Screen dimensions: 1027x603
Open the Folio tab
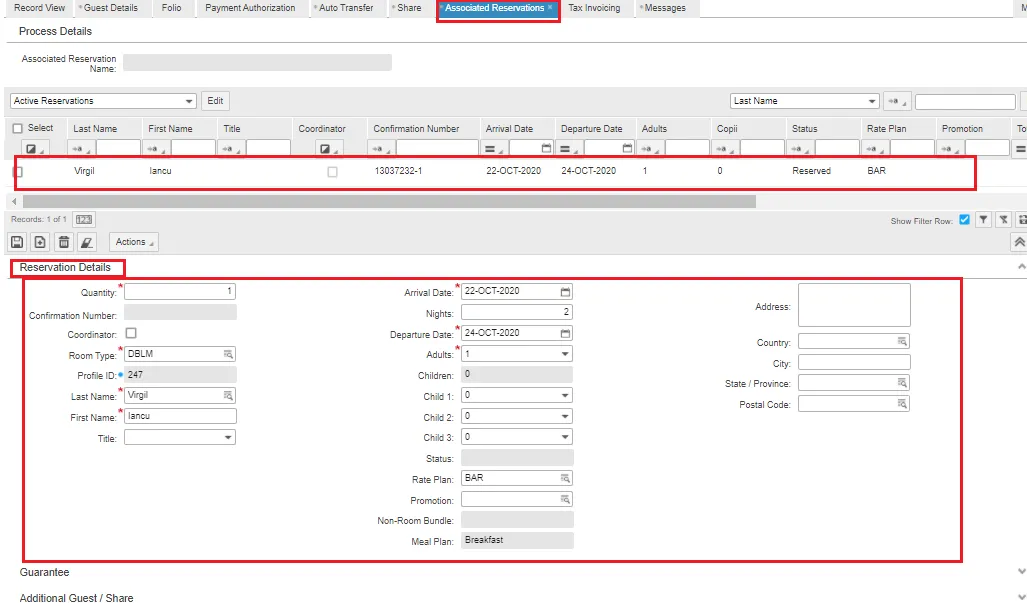[x=172, y=8]
